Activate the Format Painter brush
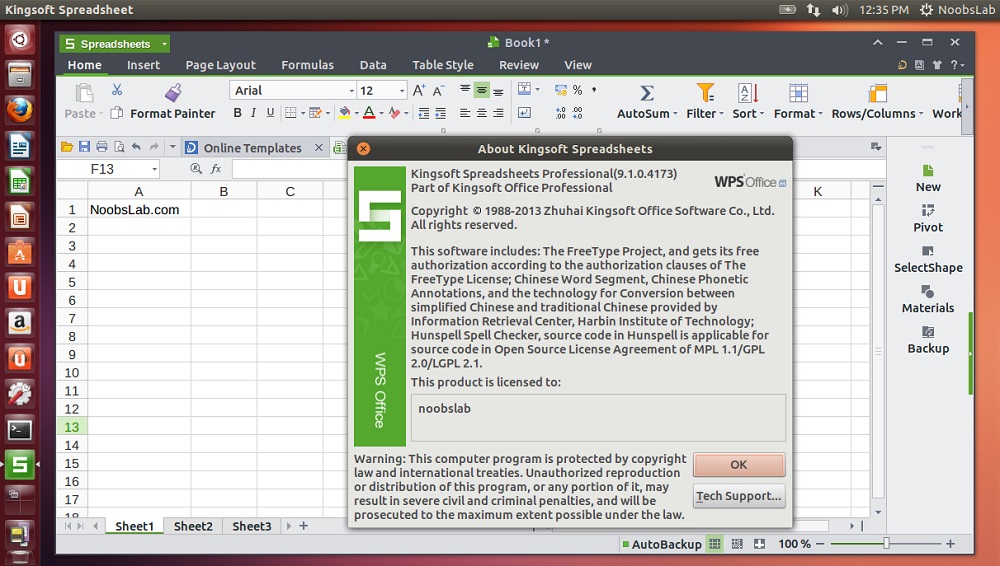Screen dimensions: 1000x566 coord(173,93)
